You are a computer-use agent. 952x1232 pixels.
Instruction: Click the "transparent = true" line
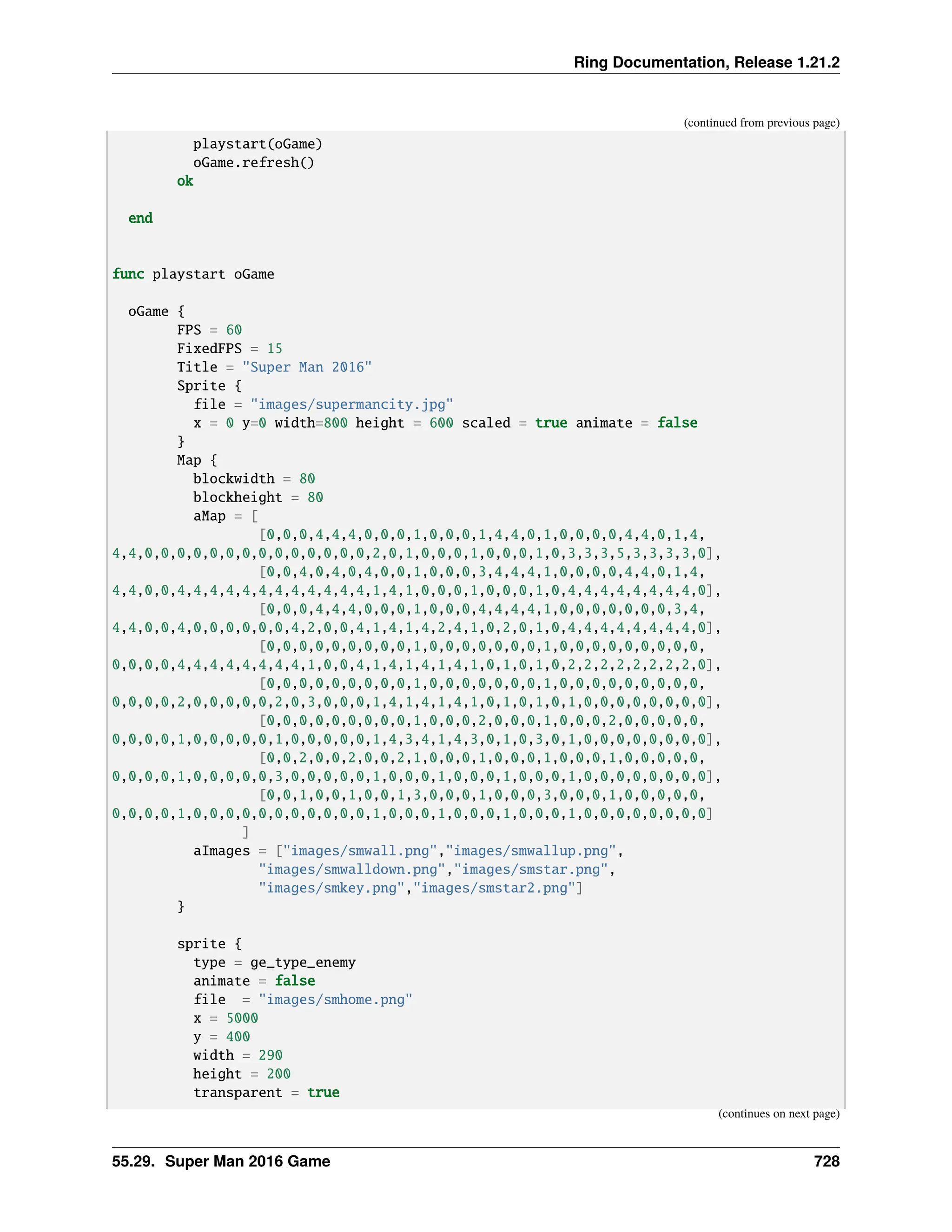click(x=266, y=1093)
